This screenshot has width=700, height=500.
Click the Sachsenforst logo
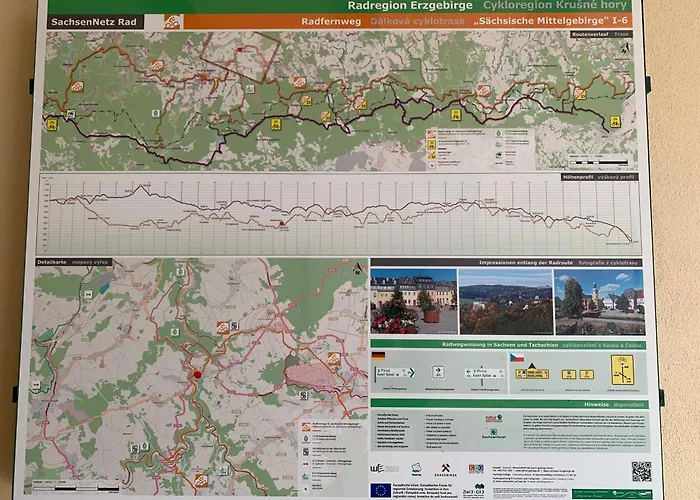(x=493, y=435)
